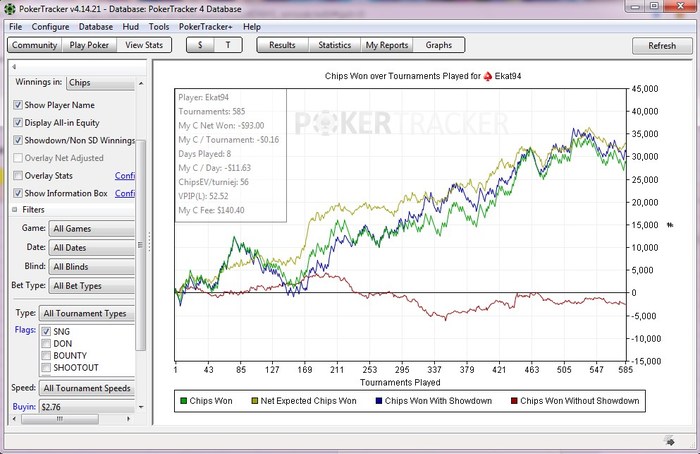Toggle Display All-in Equity checkbox
This screenshot has width=700, height=454.
pos(18,123)
